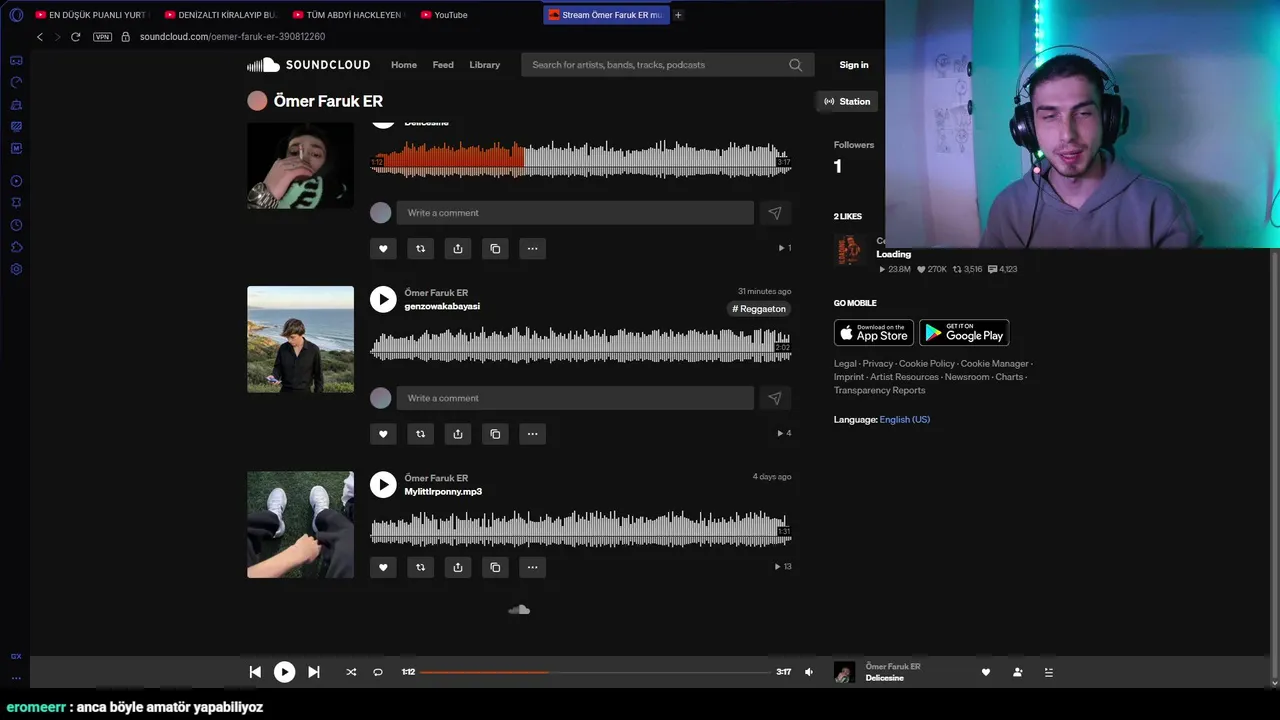Open the Artist Resources link
The image size is (1280, 720).
coord(904,377)
